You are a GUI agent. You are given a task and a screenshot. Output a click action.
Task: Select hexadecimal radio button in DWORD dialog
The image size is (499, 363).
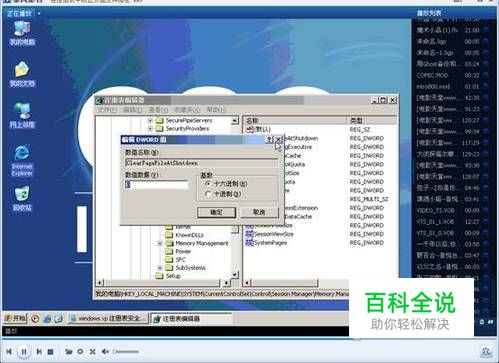pyautogui.click(x=208, y=184)
